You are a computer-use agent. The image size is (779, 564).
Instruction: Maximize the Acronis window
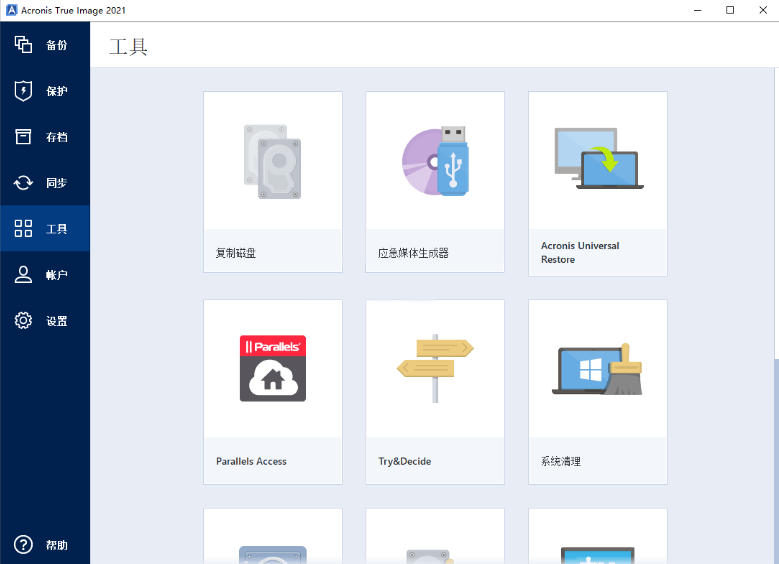click(730, 10)
